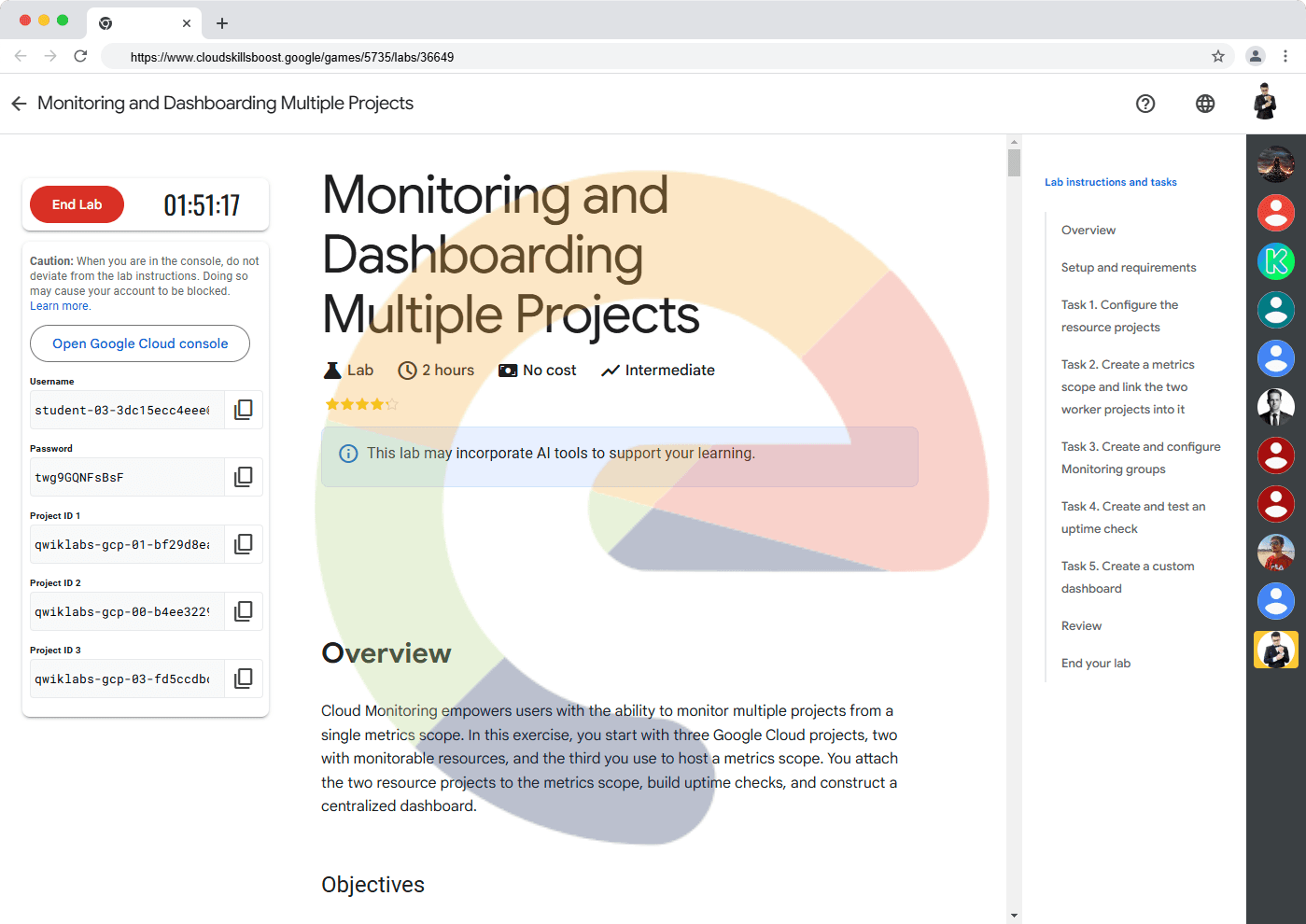This screenshot has height=924, width=1306.
Task: Copy the Password value
Action: click(x=243, y=477)
